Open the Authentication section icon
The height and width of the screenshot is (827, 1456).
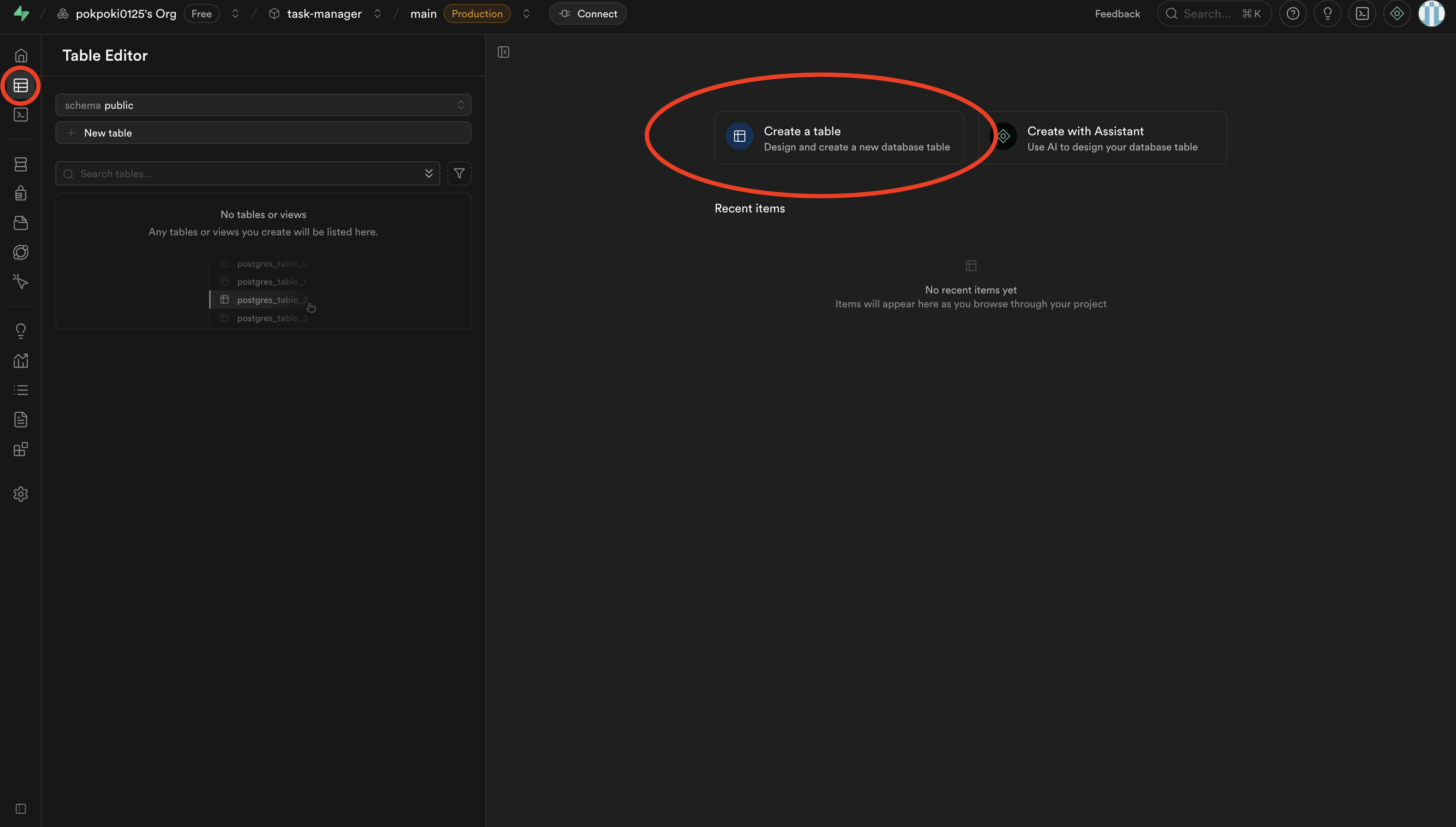pyautogui.click(x=20, y=193)
